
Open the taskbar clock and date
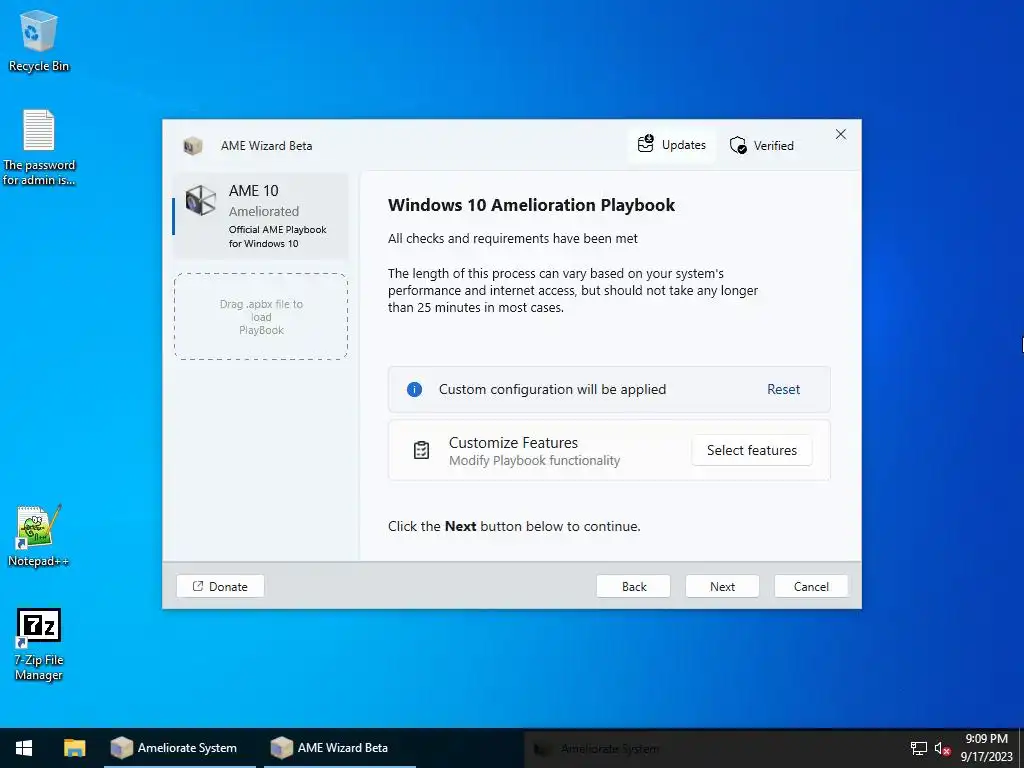986,748
